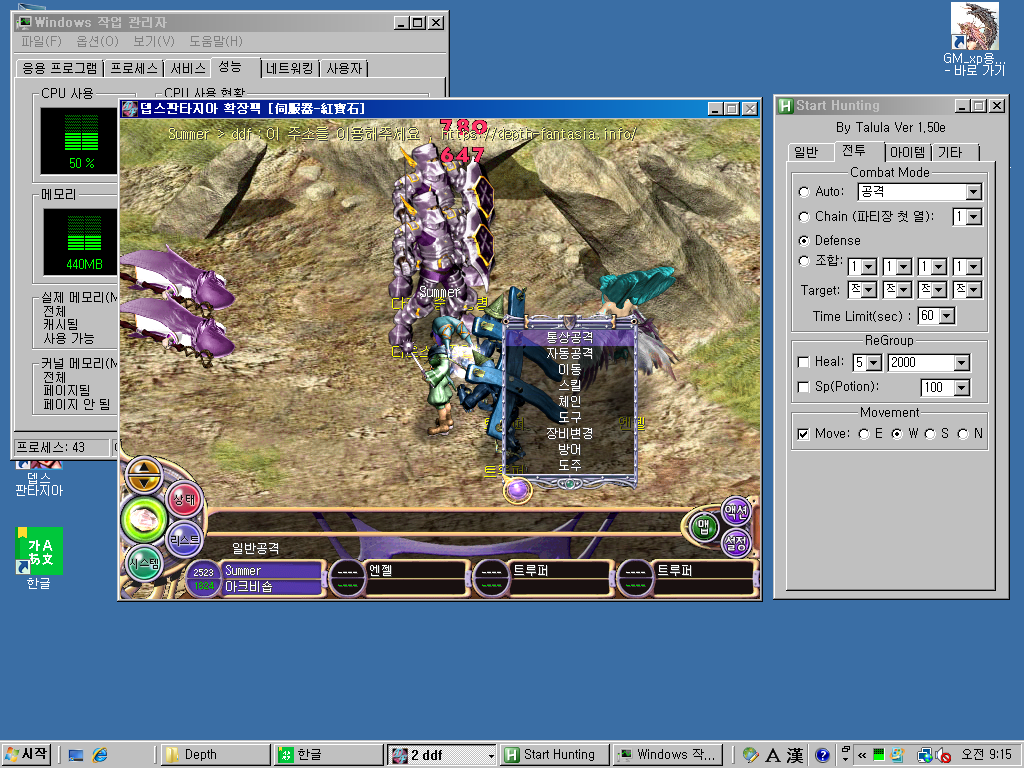Switch to Depth folder taskbar button
This screenshot has height=768, width=1024.
pos(216,755)
